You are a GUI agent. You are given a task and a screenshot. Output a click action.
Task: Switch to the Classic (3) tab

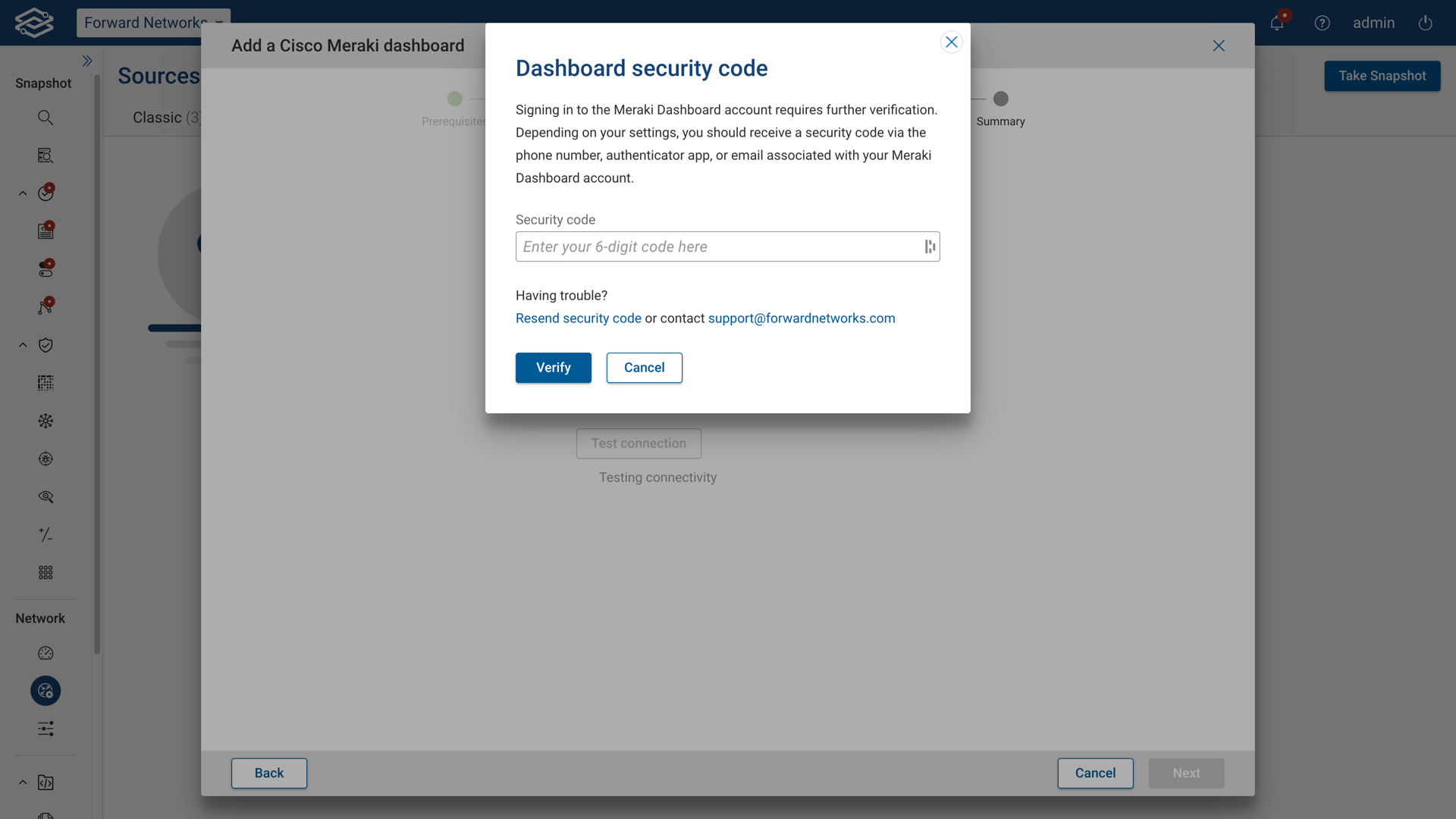[x=165, y=118]
